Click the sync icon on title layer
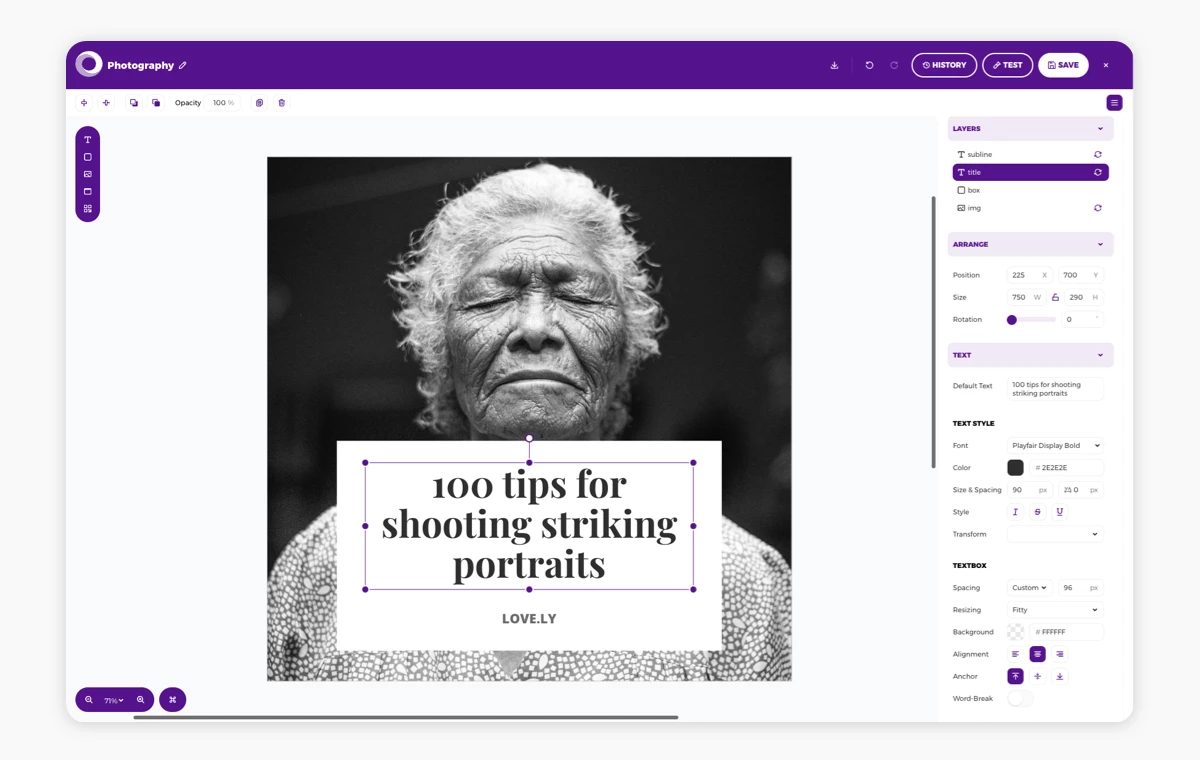 click(x=1097, y=173)
